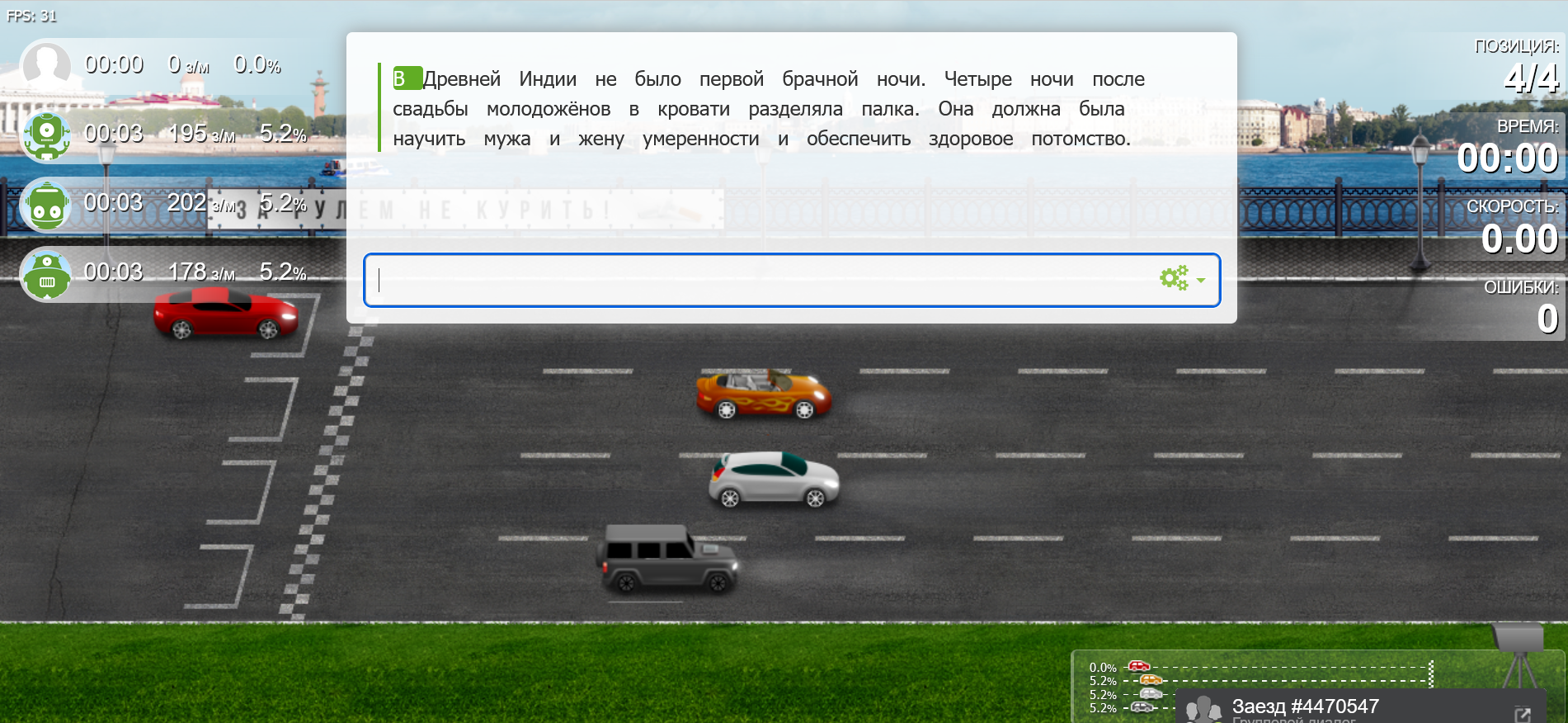
Task: Click the word 'разделяла' in passage
Action: pyautogui.click(x=795, y=109)
